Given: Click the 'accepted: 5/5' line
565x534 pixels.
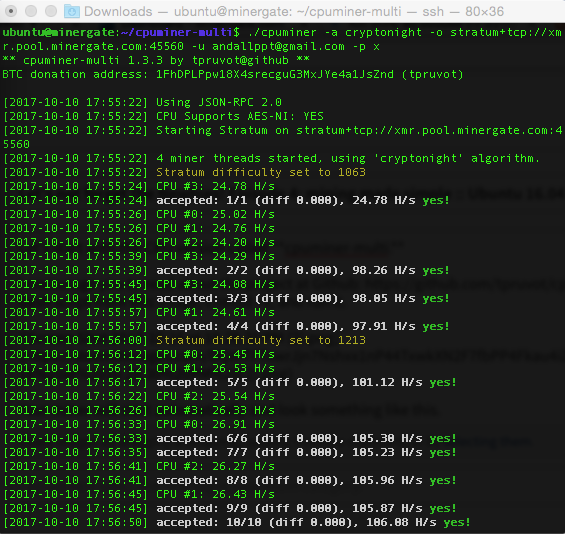Looking at the screenshot, I should (230, 383).
